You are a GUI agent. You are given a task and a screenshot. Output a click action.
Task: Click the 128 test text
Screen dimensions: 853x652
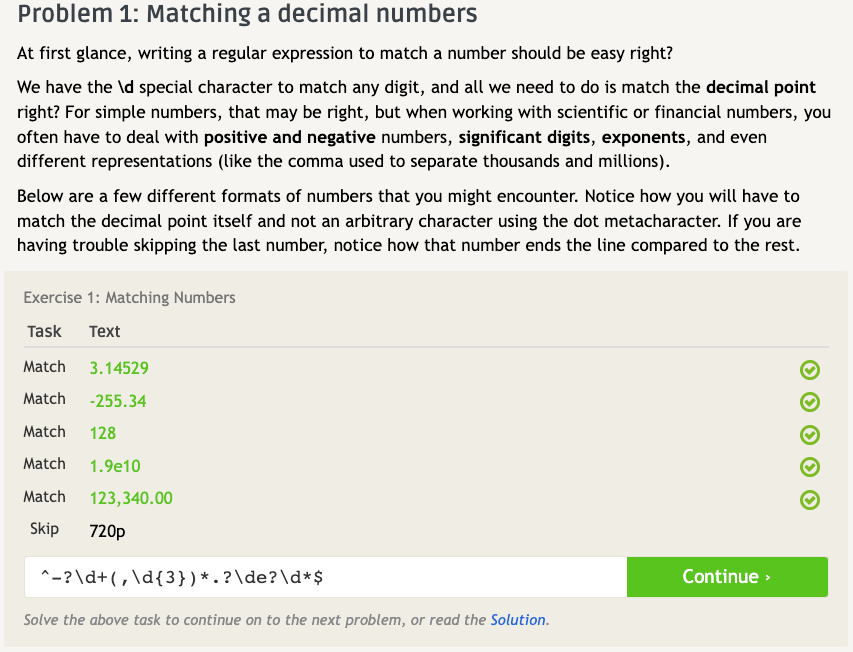pyautogui.click(x=102, y=433)
